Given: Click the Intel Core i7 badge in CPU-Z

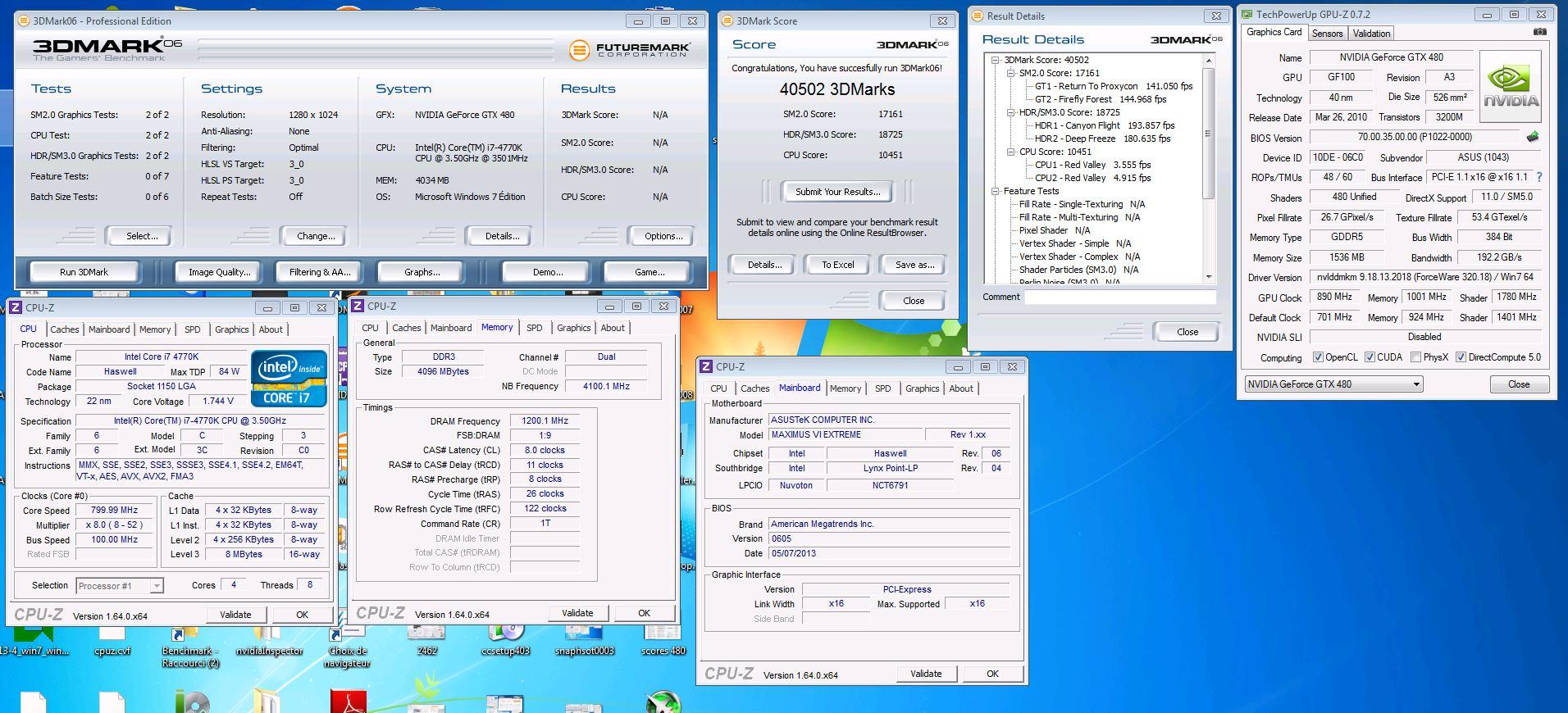Looking at the screenshot, I should [x=289, y=378].
